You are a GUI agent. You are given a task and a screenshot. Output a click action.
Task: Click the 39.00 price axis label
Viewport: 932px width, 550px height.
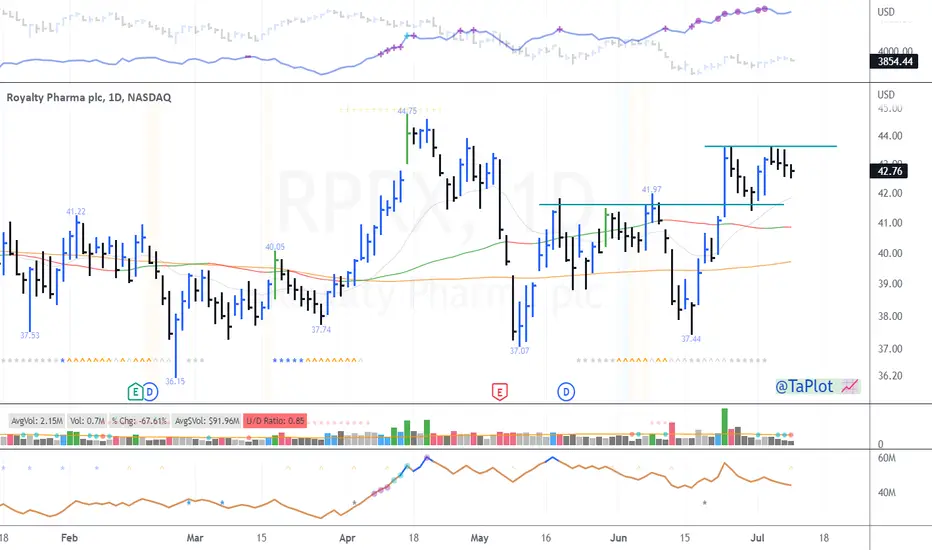click(890, 284)
